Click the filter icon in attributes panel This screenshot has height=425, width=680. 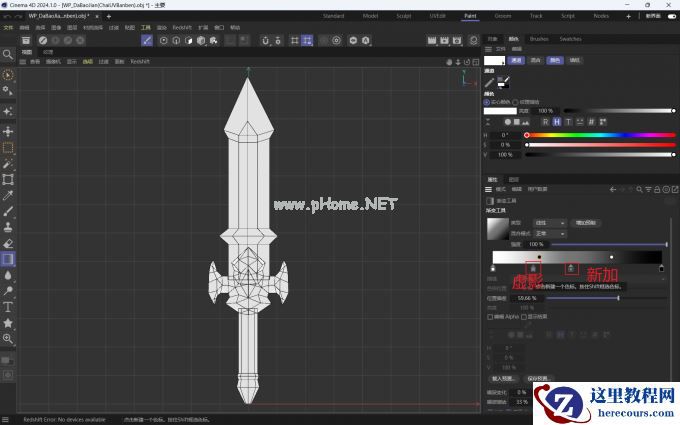pos(648,190)
